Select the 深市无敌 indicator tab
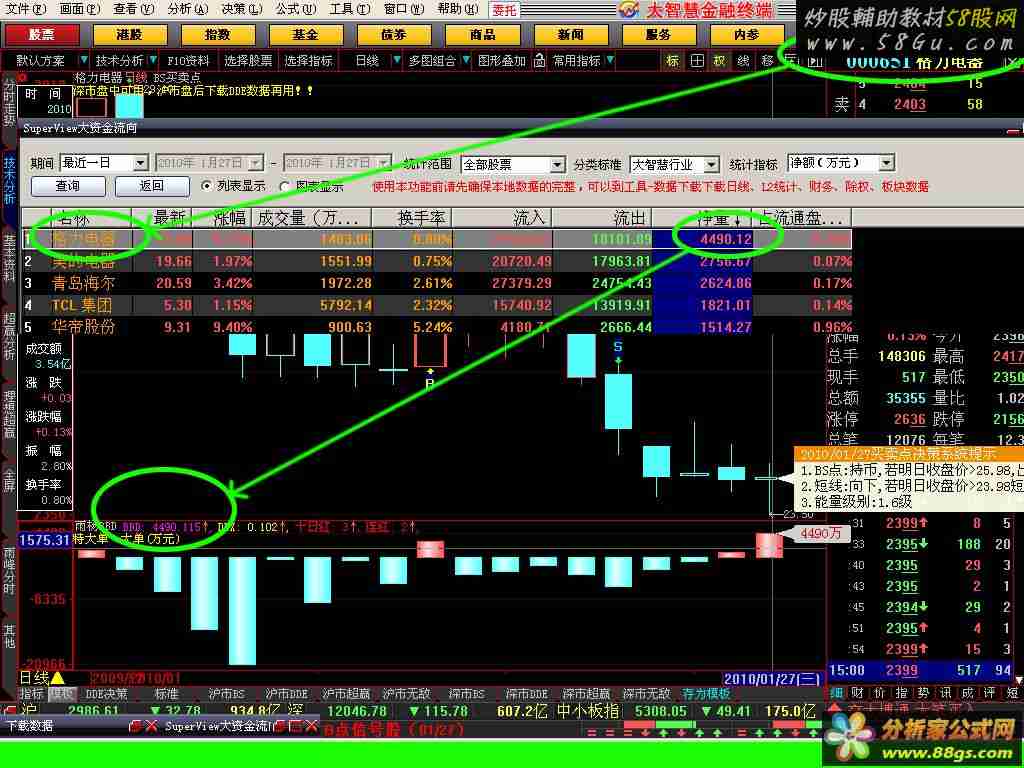Viewport: 1024px width, 768px height. click(646, 694)
